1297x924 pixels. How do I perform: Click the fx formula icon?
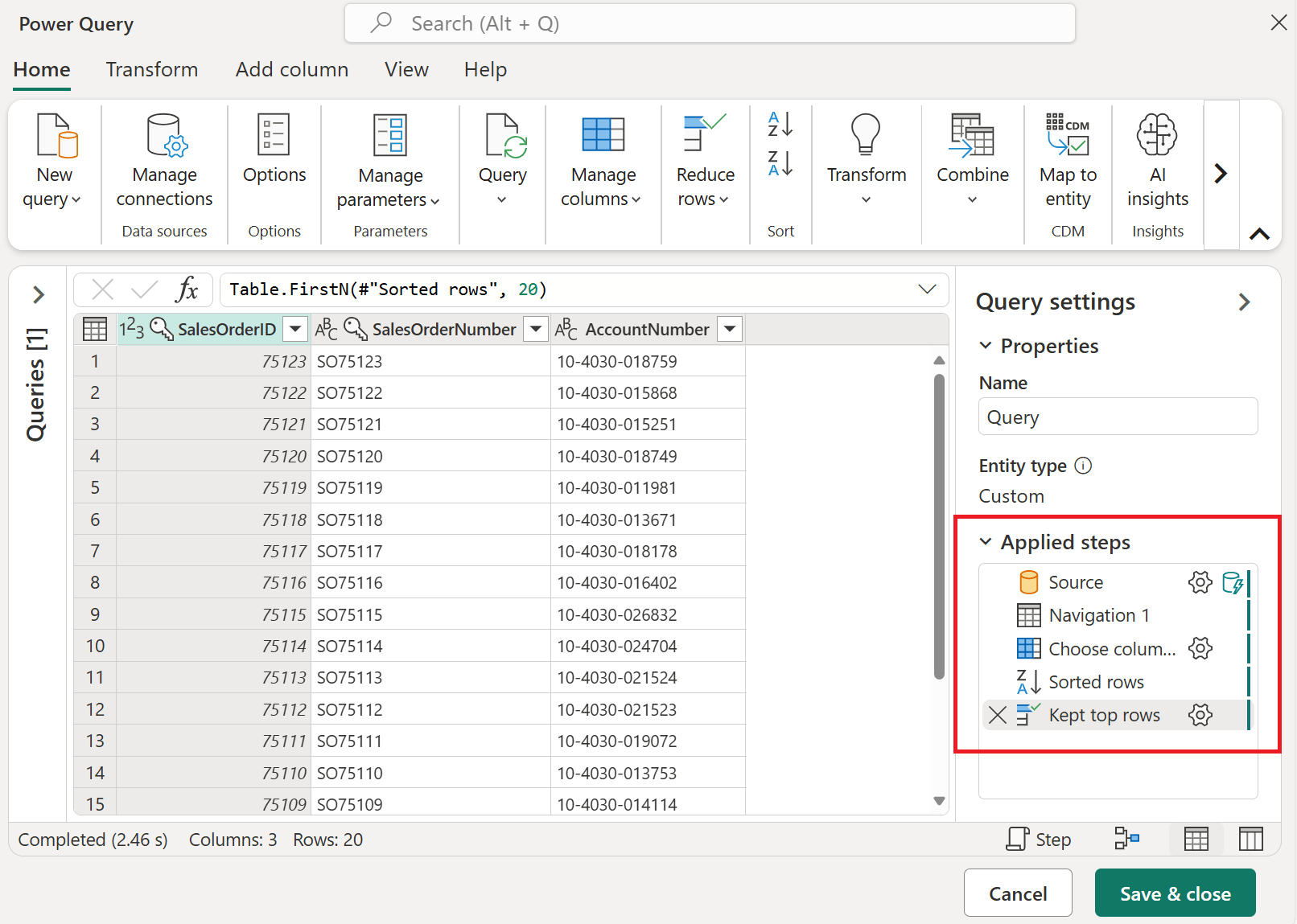coord(187,289)
